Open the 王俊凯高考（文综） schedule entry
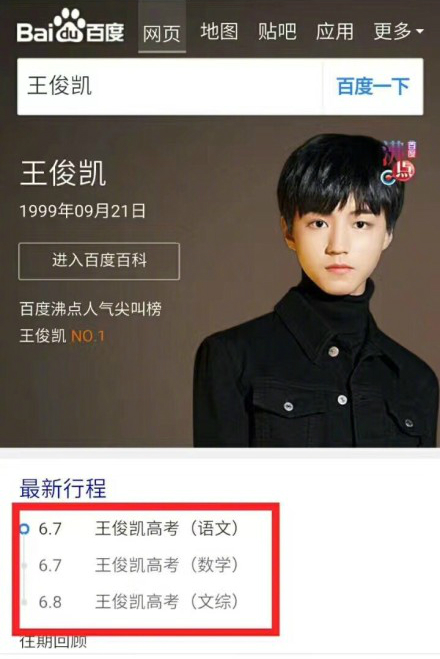440x659 pixels. (167, 602)
